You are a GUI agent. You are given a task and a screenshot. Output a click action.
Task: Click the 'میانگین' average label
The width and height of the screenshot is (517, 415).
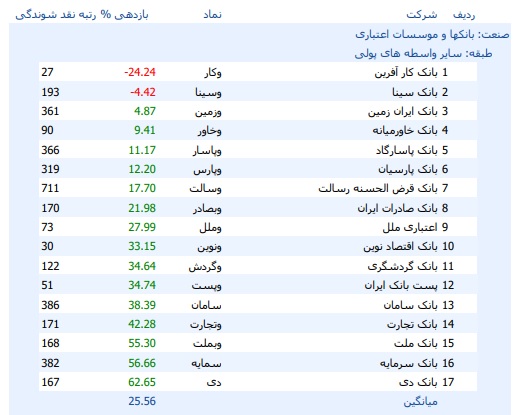pos(420,402)
